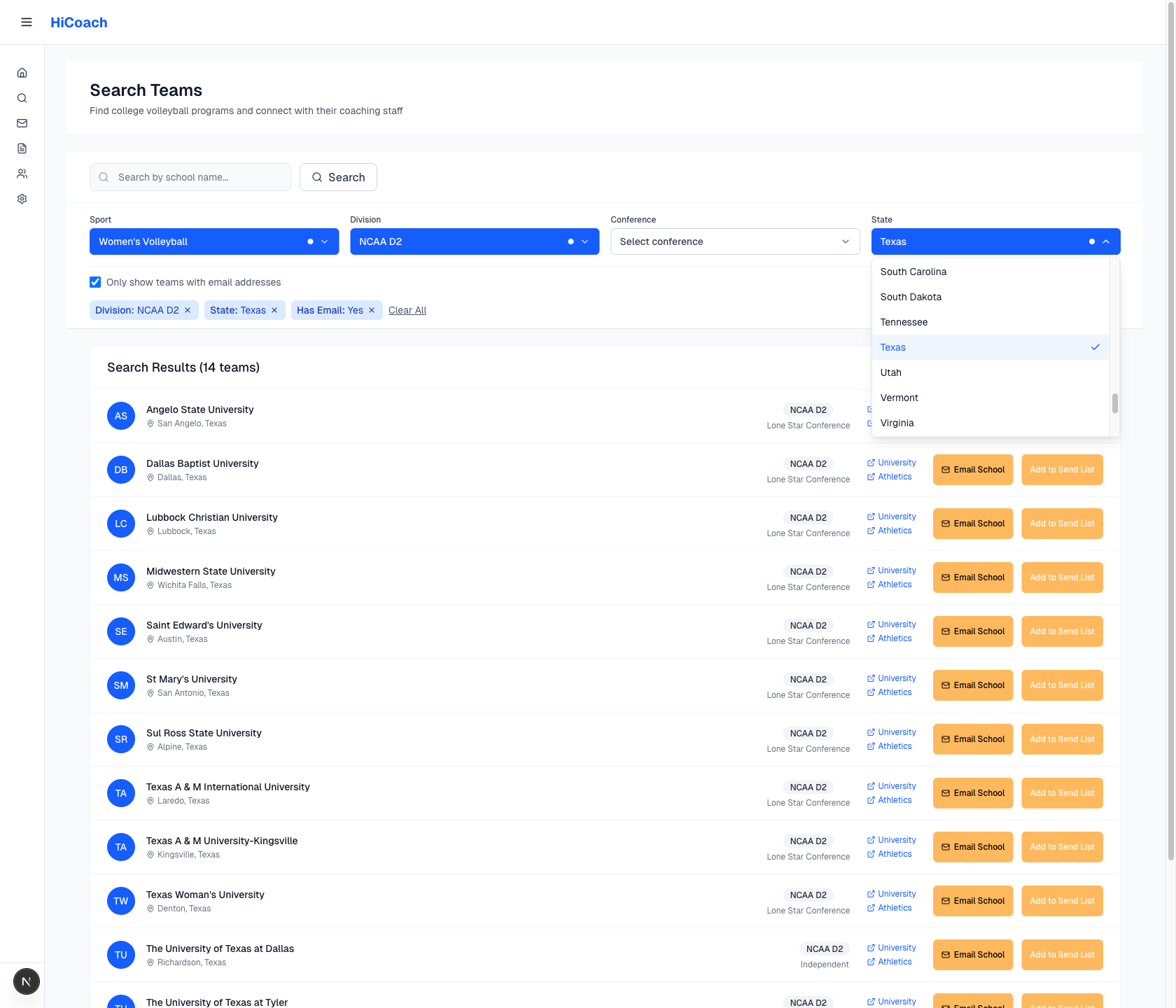The width and height of the screenshot is (1176, 1008).
Task: Click the school name search field
Action: point(190,177)
